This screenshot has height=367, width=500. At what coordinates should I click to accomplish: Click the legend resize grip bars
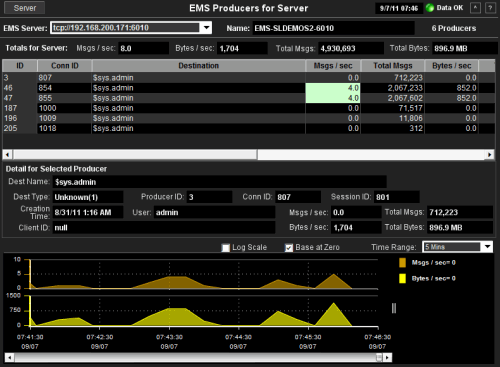click(394, 308)
